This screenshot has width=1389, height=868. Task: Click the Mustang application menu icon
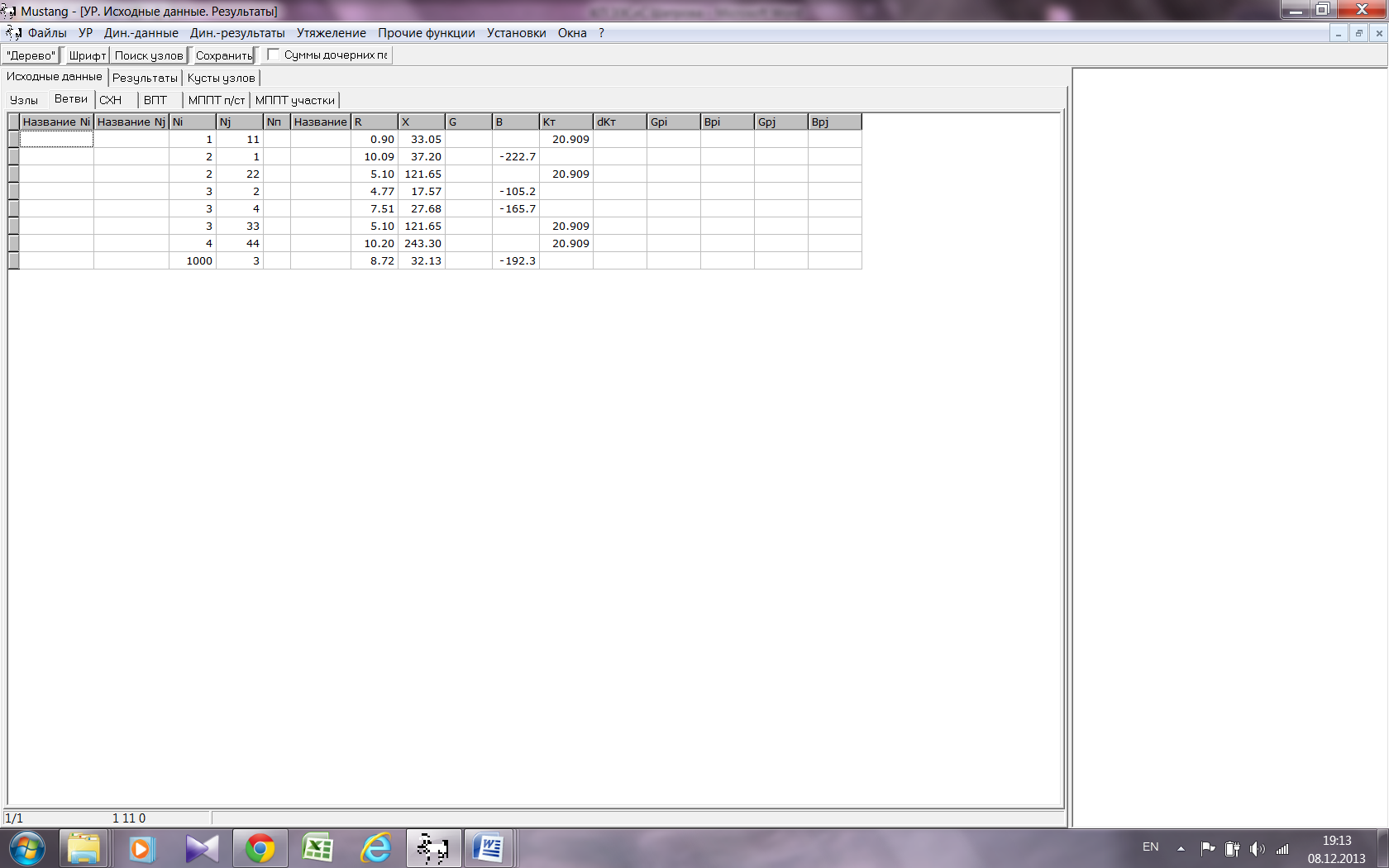(14, 33)
